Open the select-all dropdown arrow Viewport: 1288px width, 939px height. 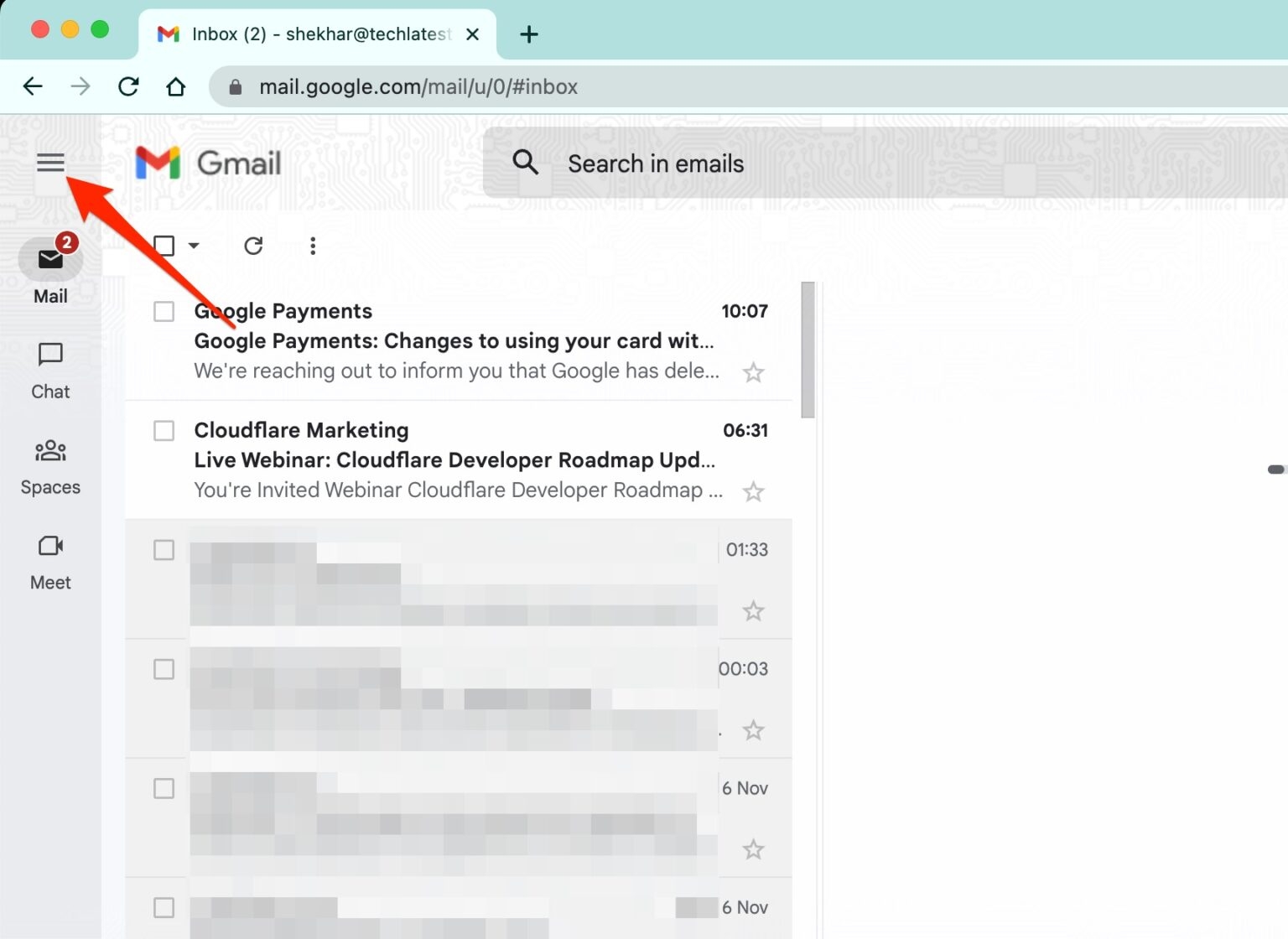(x=195, y=246)
